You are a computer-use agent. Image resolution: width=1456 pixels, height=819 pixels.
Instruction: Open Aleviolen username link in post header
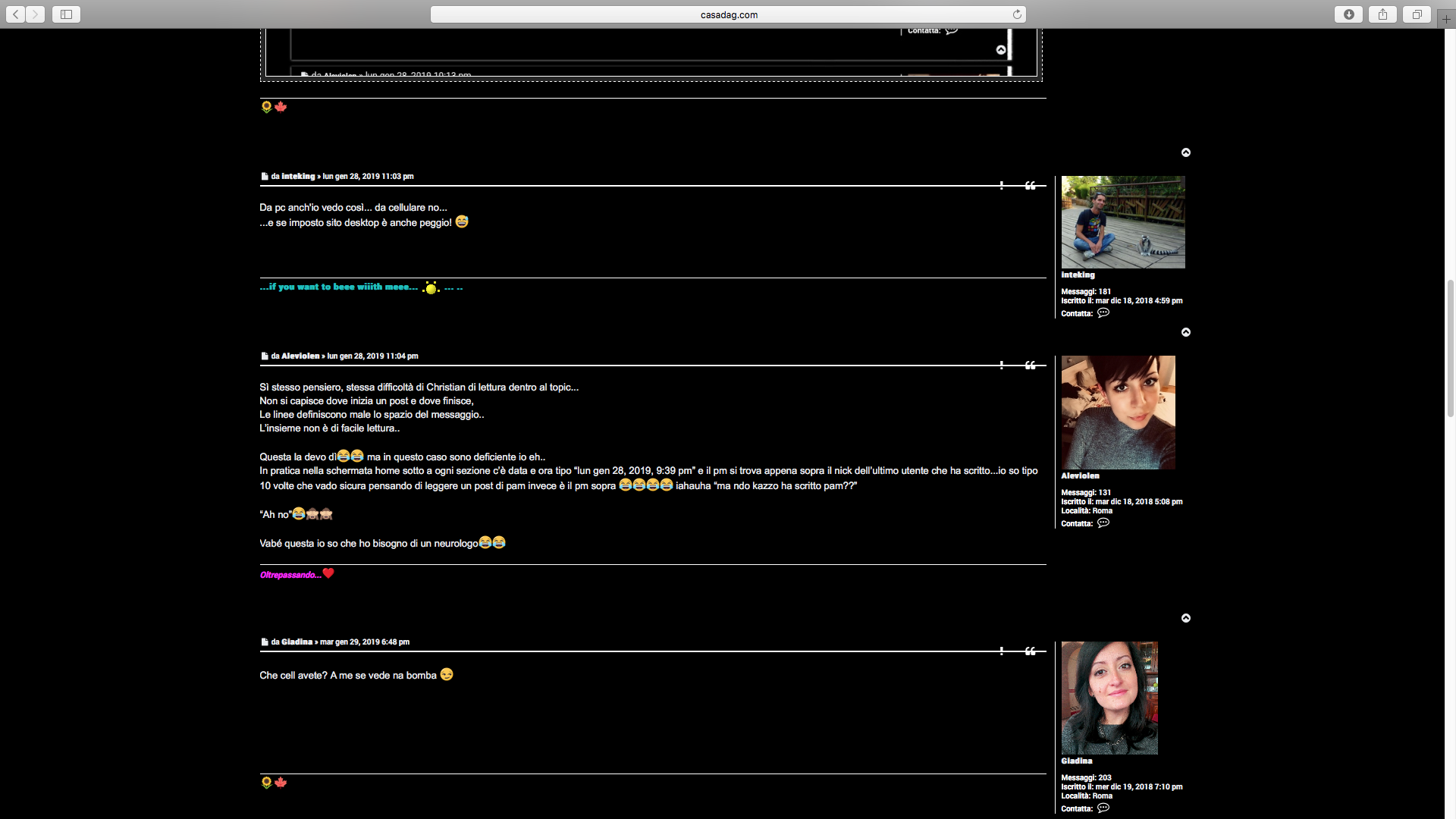point(300,356)
